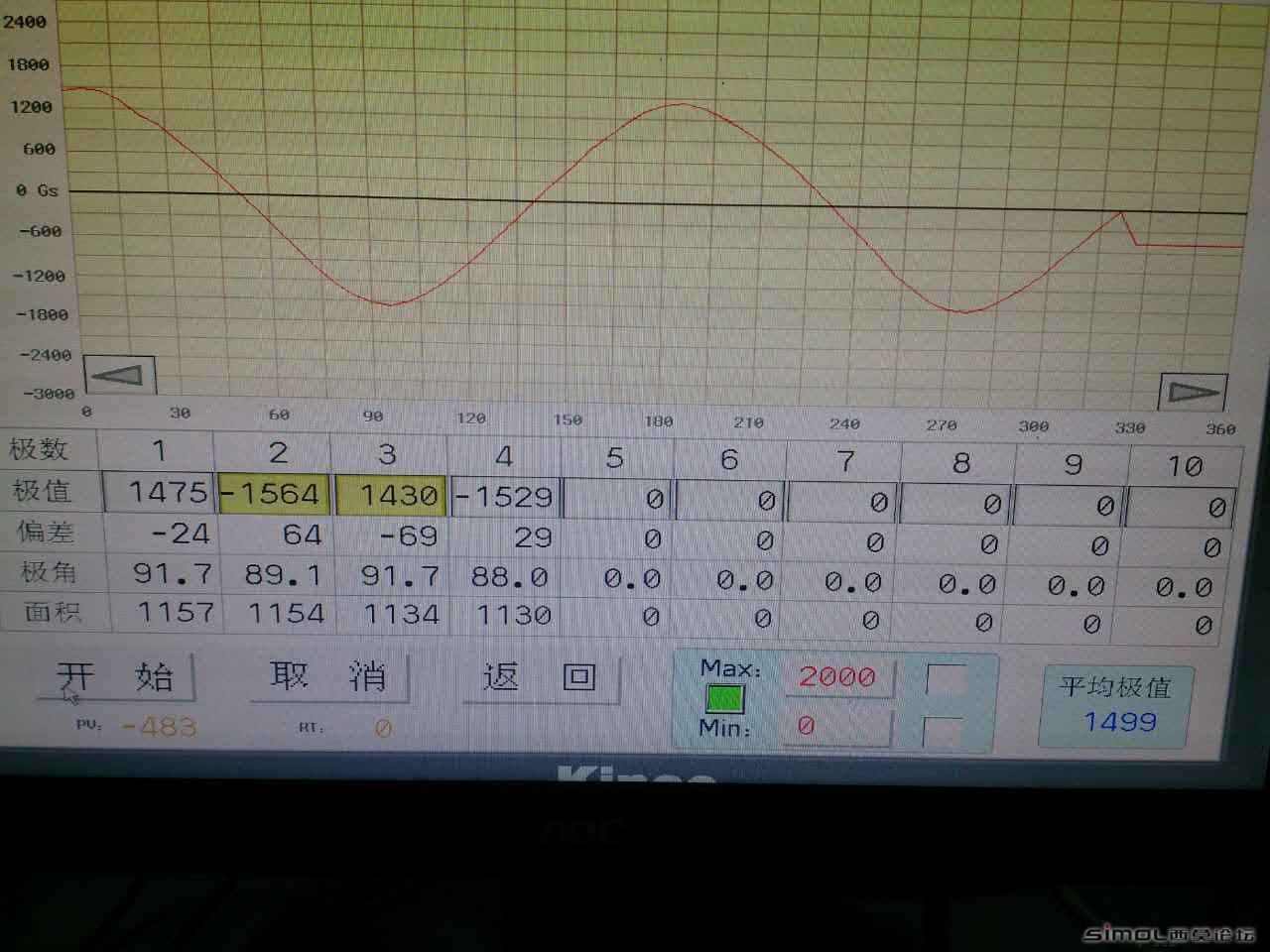Select the Max value field showing 2000
The height and width of the screenshot is (952, 1270).
click(839, 676)
